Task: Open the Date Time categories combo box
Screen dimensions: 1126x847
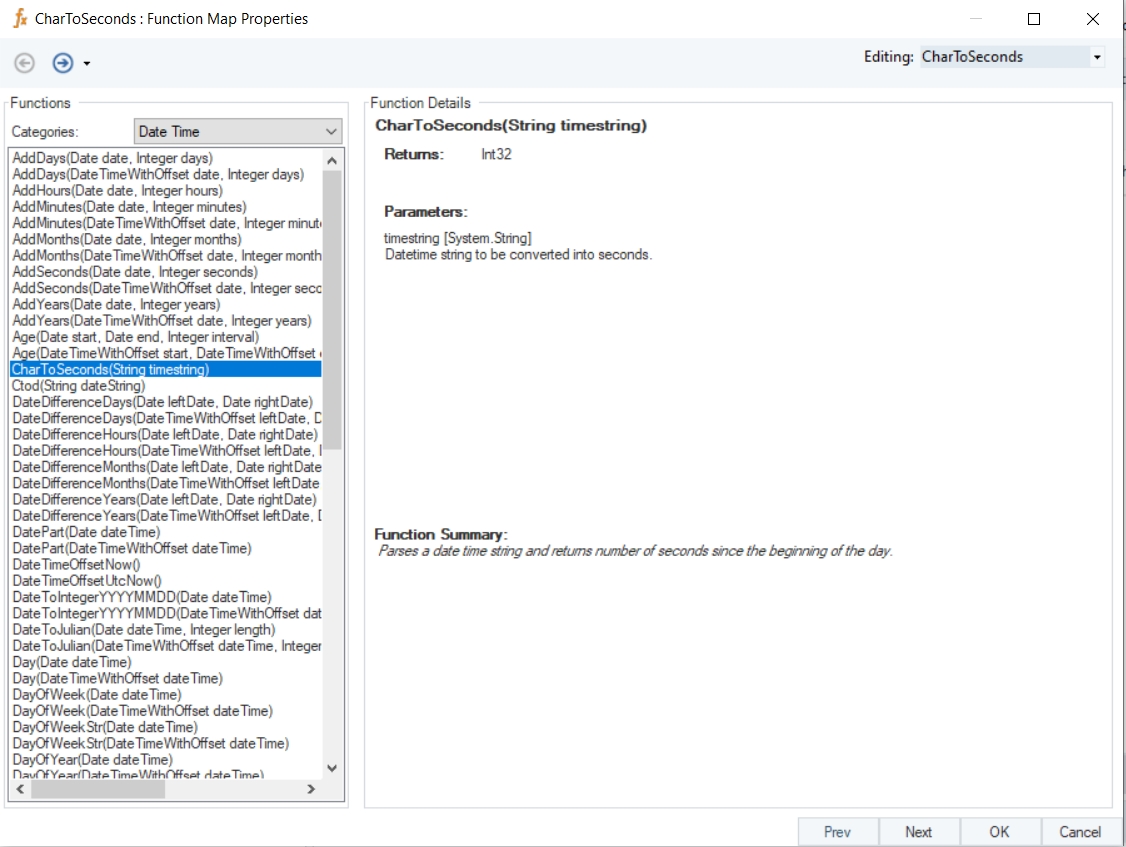Action: pos(238,131)
